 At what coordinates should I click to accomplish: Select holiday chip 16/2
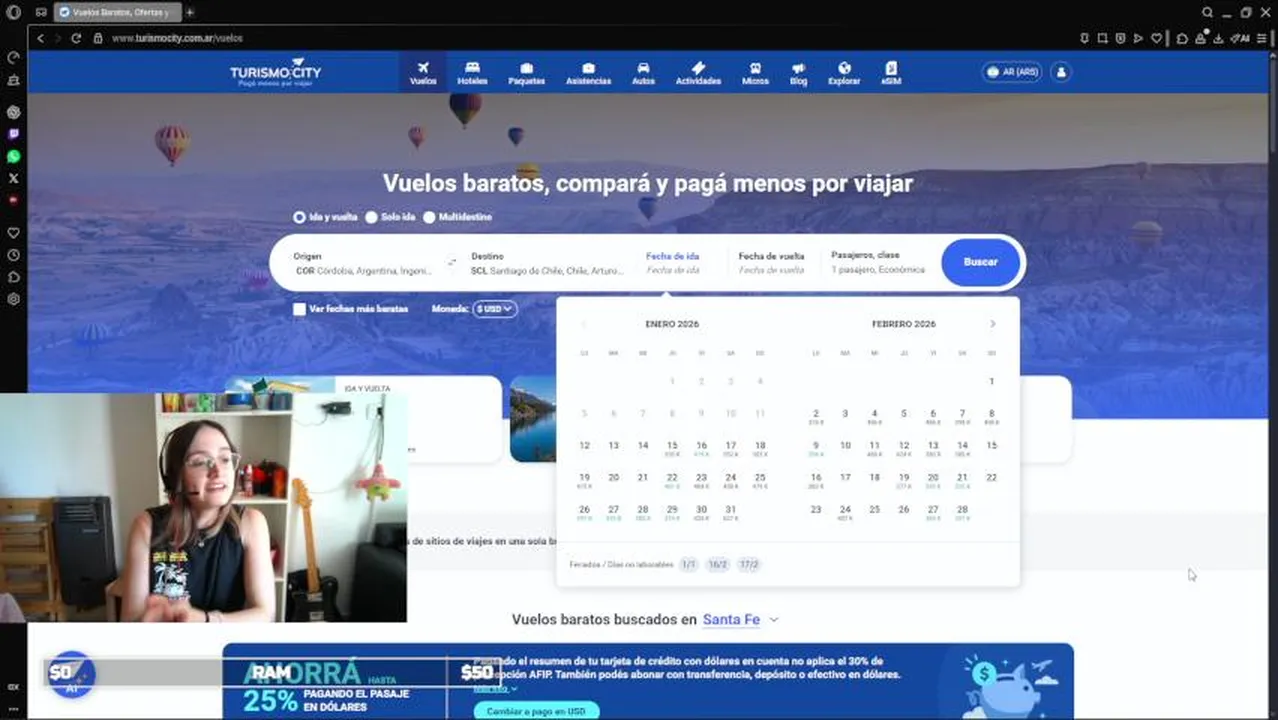point(718,565)
